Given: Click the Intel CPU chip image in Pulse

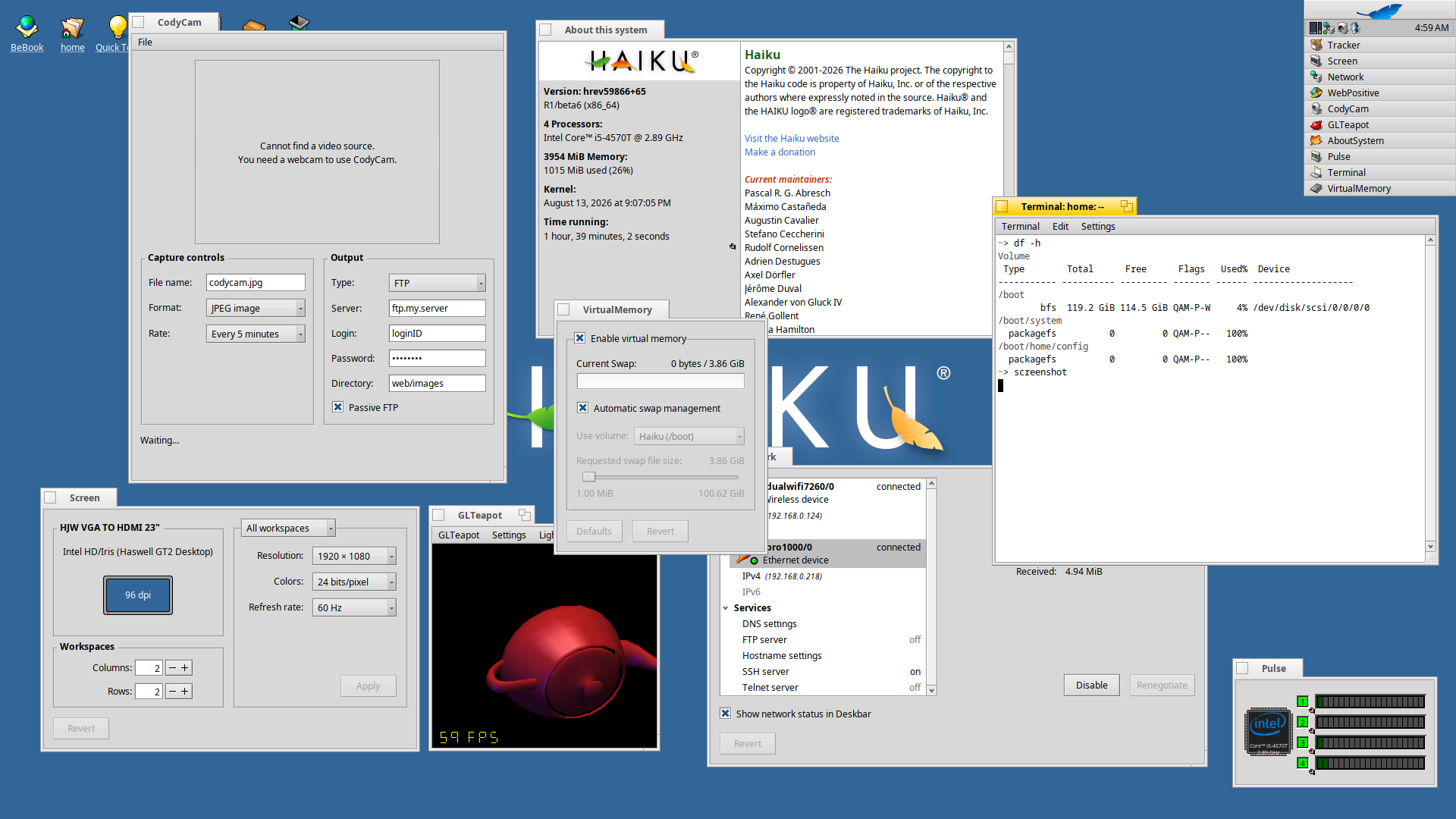Looking at the screenshot, I should click(x=1268, y=731).
